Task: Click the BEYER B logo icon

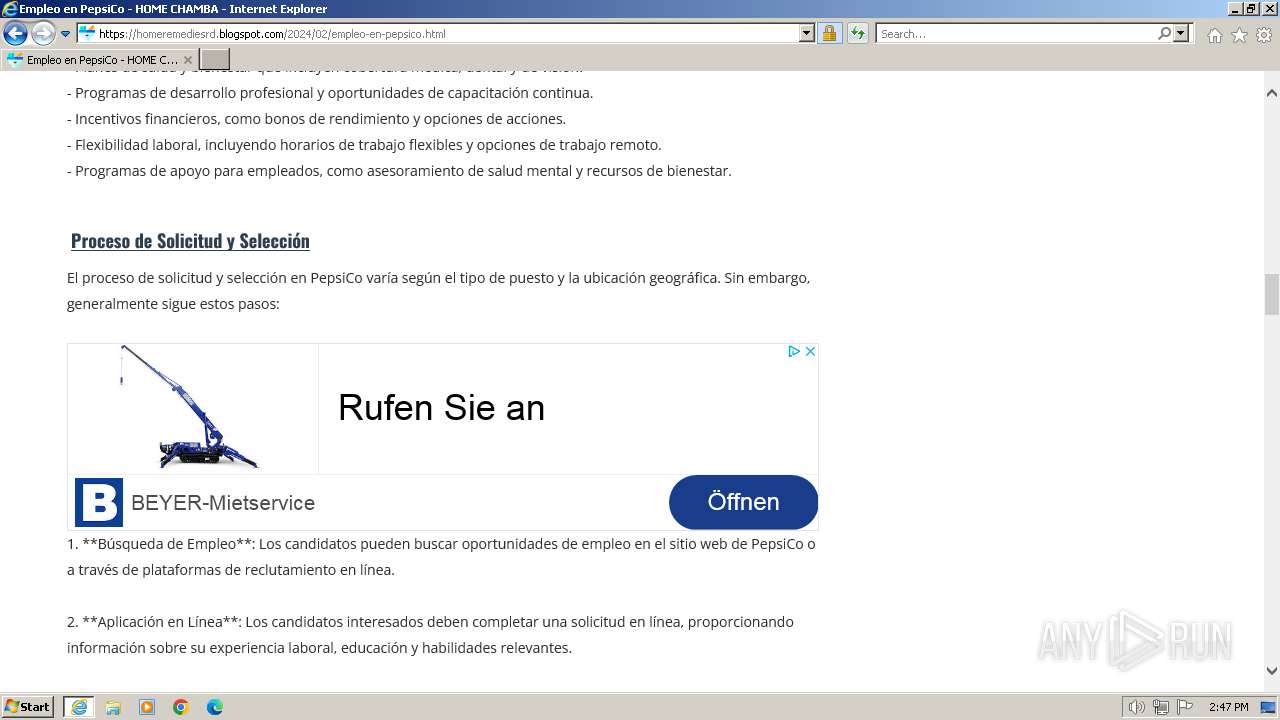Action: pos(99,502)
